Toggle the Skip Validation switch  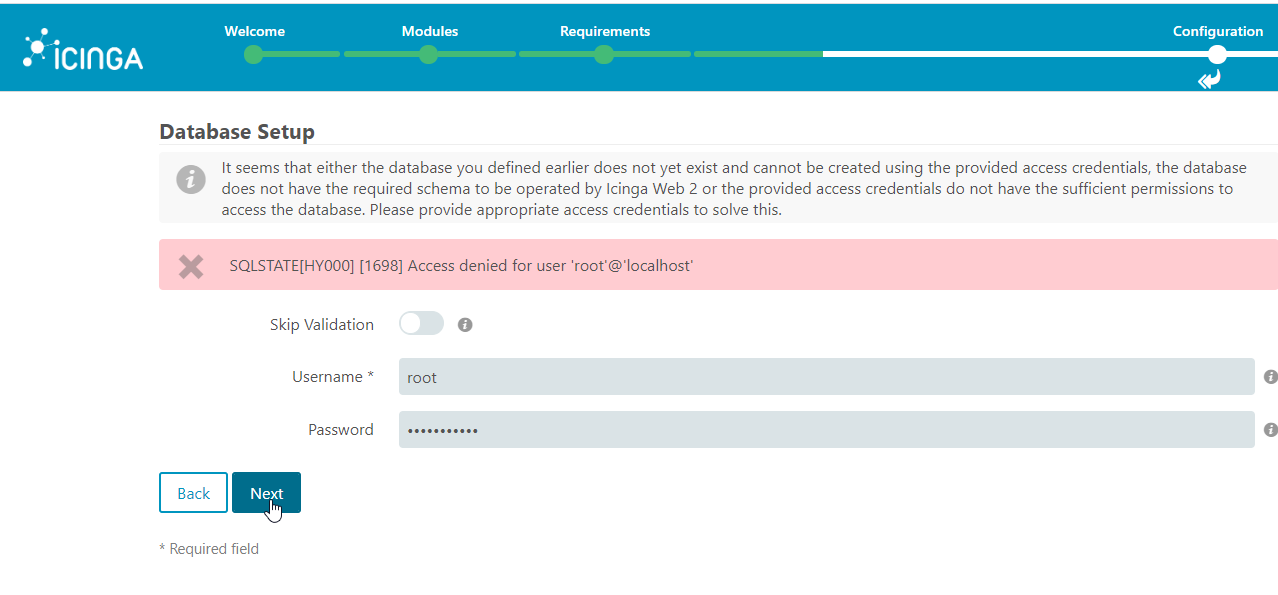tap(421, 323)
